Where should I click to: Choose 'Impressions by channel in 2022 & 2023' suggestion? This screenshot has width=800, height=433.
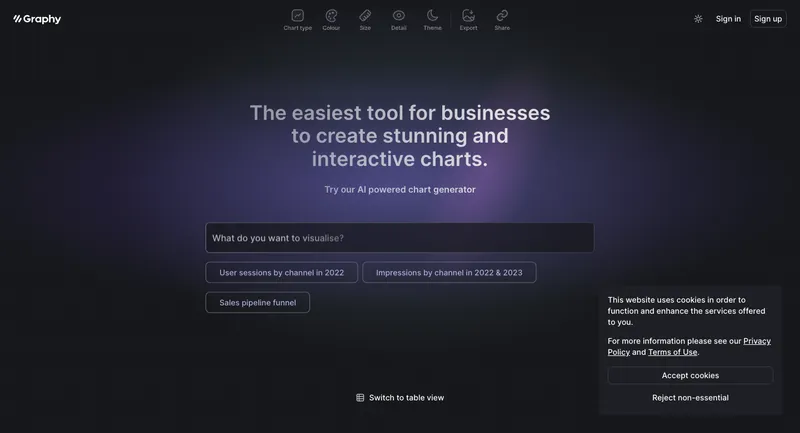click(x=449, y=273)
